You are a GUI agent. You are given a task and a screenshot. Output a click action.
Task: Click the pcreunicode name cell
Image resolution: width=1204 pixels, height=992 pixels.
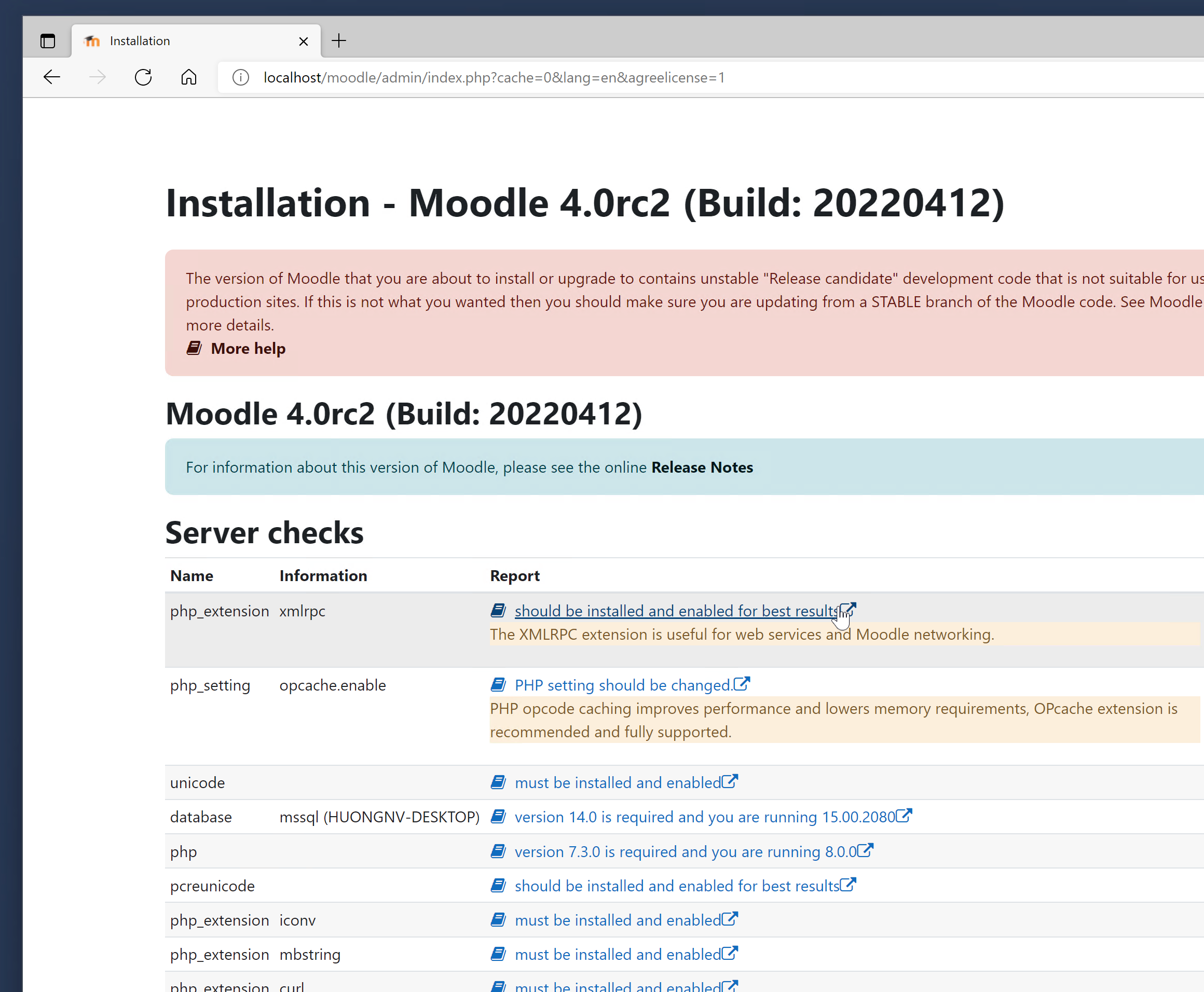(x=213, y=886)
